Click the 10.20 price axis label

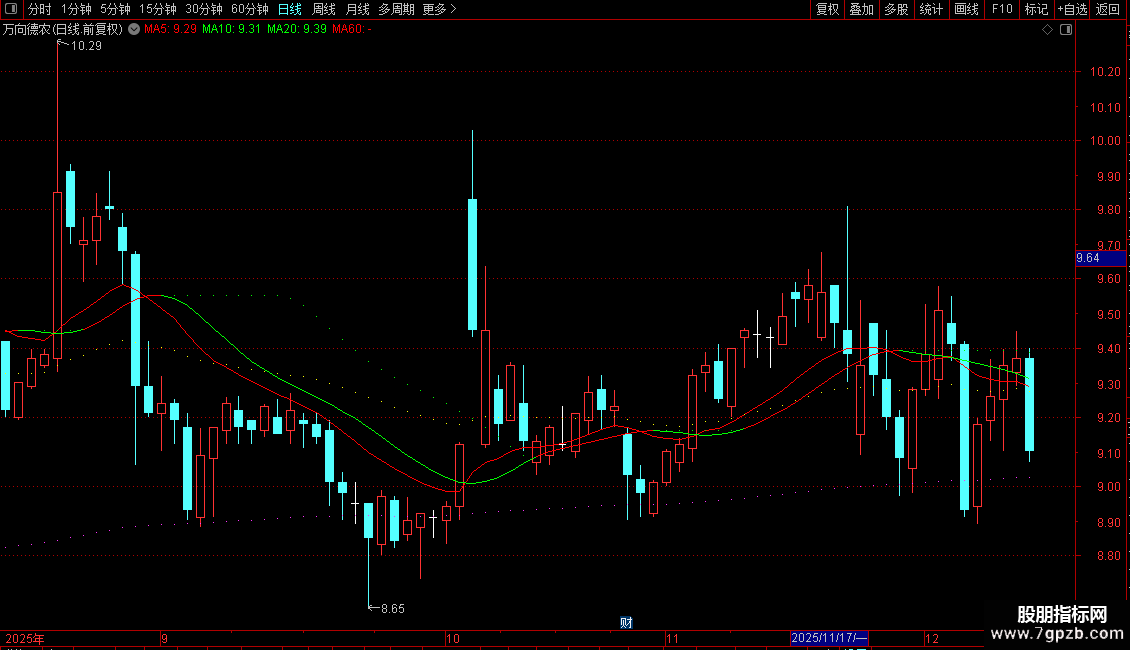tap(1105, 72)
